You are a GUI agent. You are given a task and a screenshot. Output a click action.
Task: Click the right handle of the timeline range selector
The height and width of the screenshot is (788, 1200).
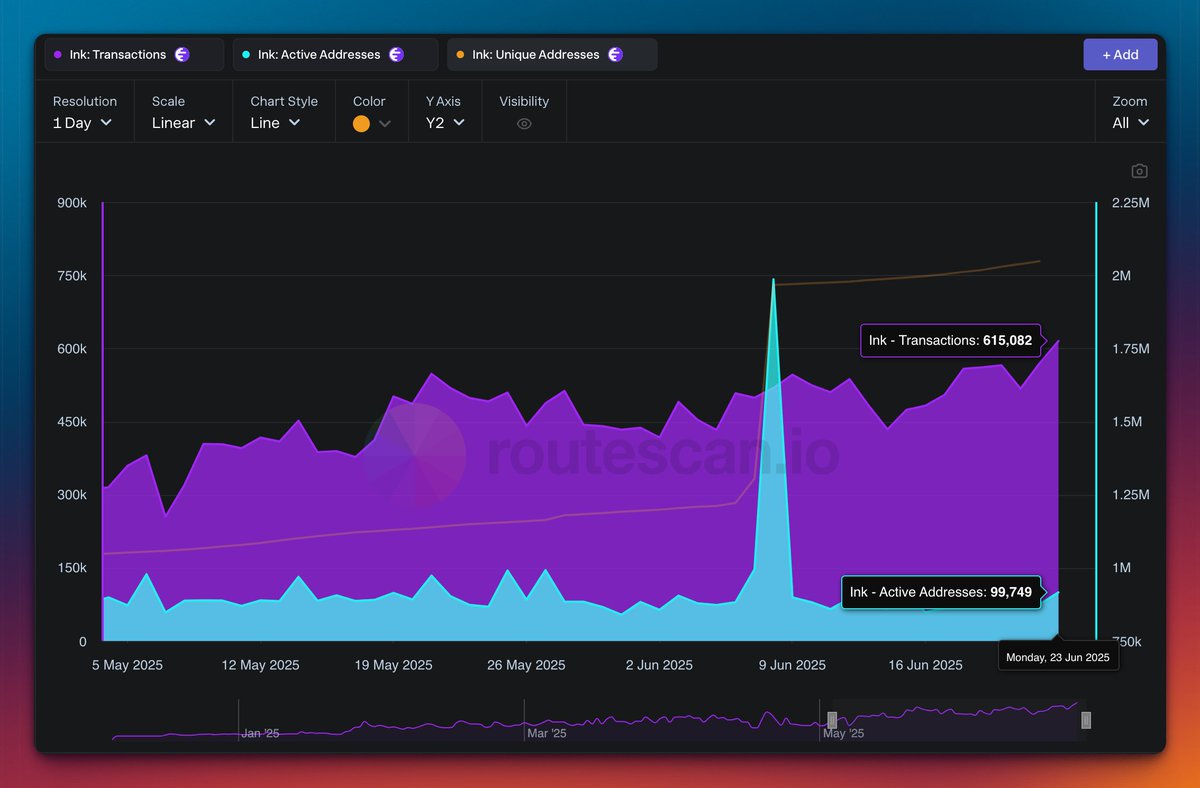coord(1086,720)
